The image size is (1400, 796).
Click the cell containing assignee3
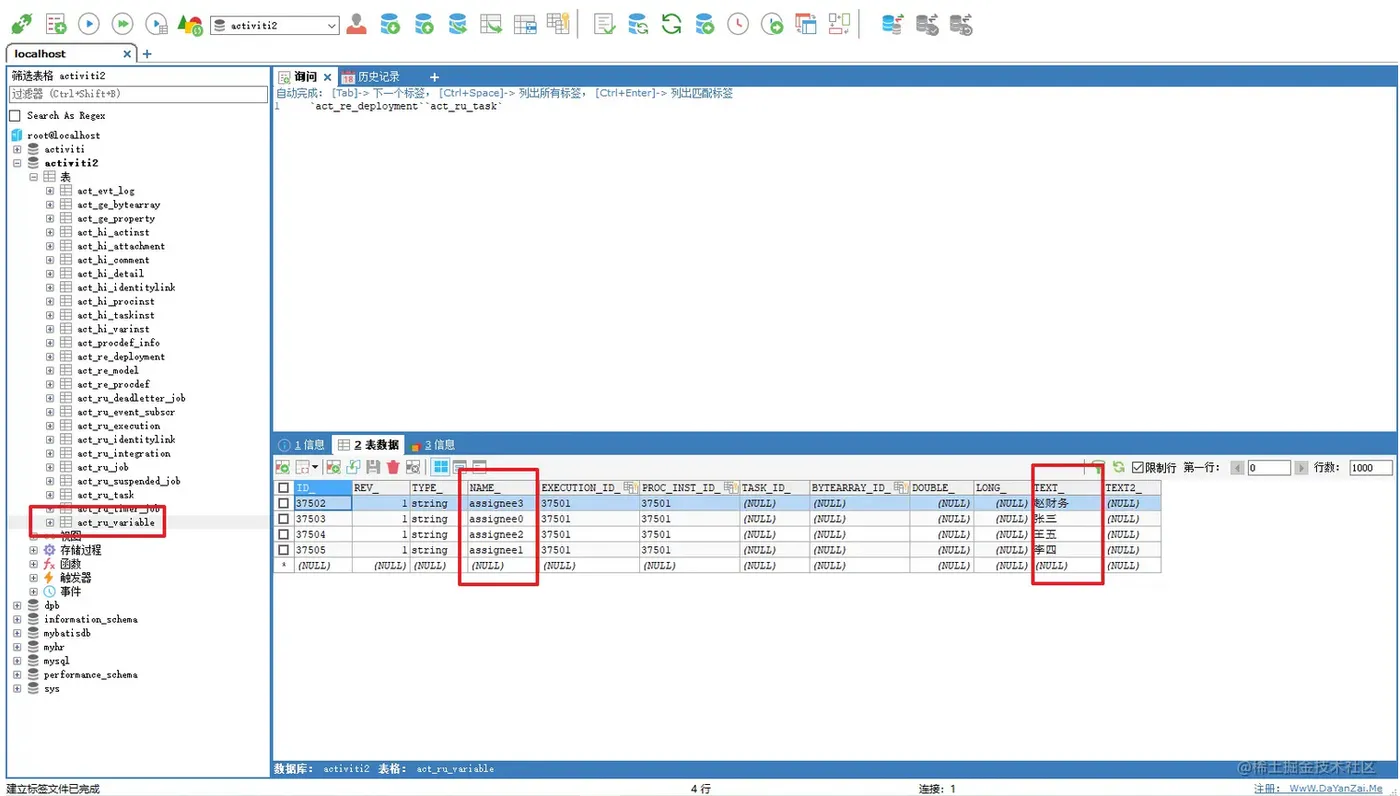[503, 504]
